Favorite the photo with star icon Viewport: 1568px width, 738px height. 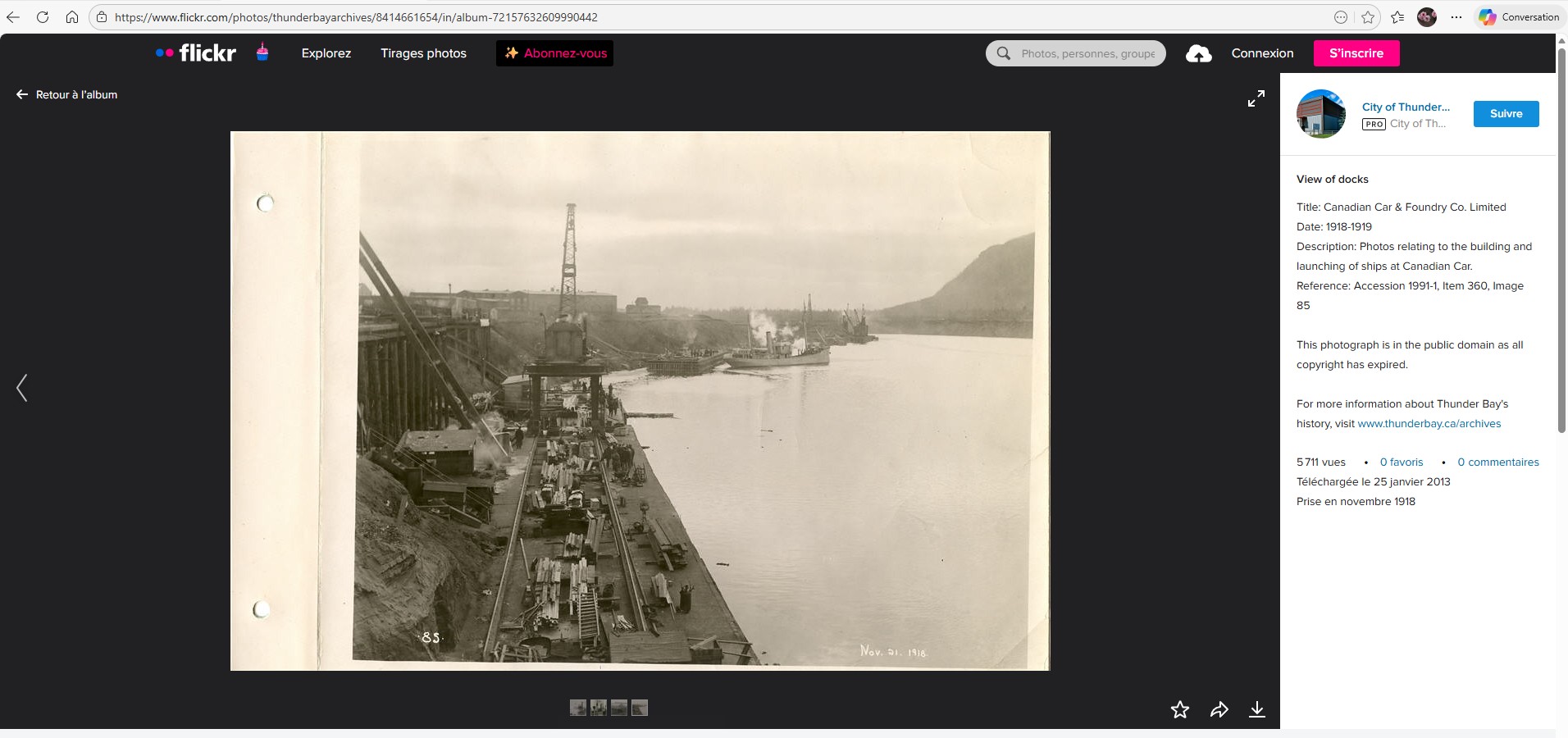1179,709
